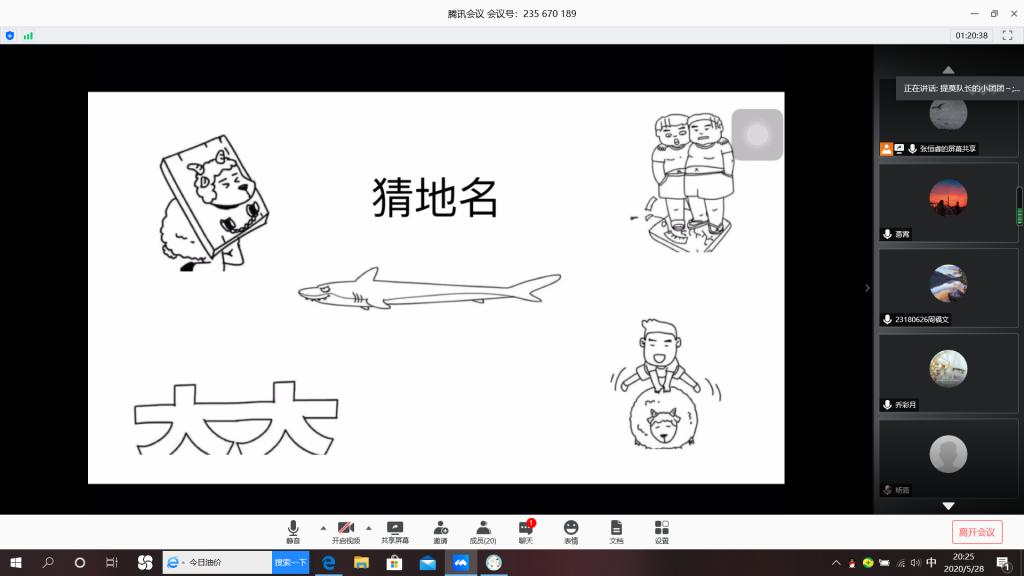Open the 成员(20) members list
This screenshot has height=576, width=1024.
pyautogui.click(x=483, y=531)
